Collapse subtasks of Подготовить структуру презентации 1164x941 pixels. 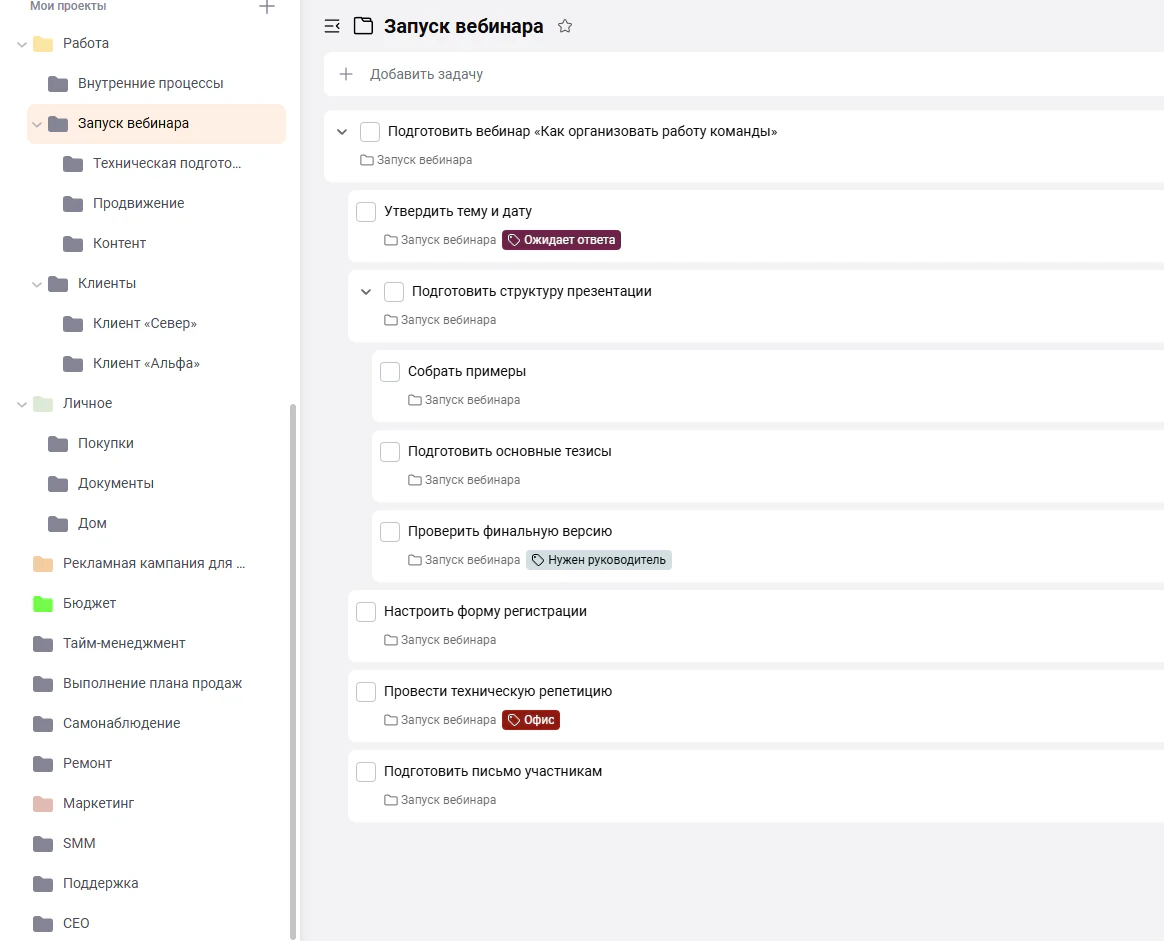pyautogui.click(x=366, y=292)
